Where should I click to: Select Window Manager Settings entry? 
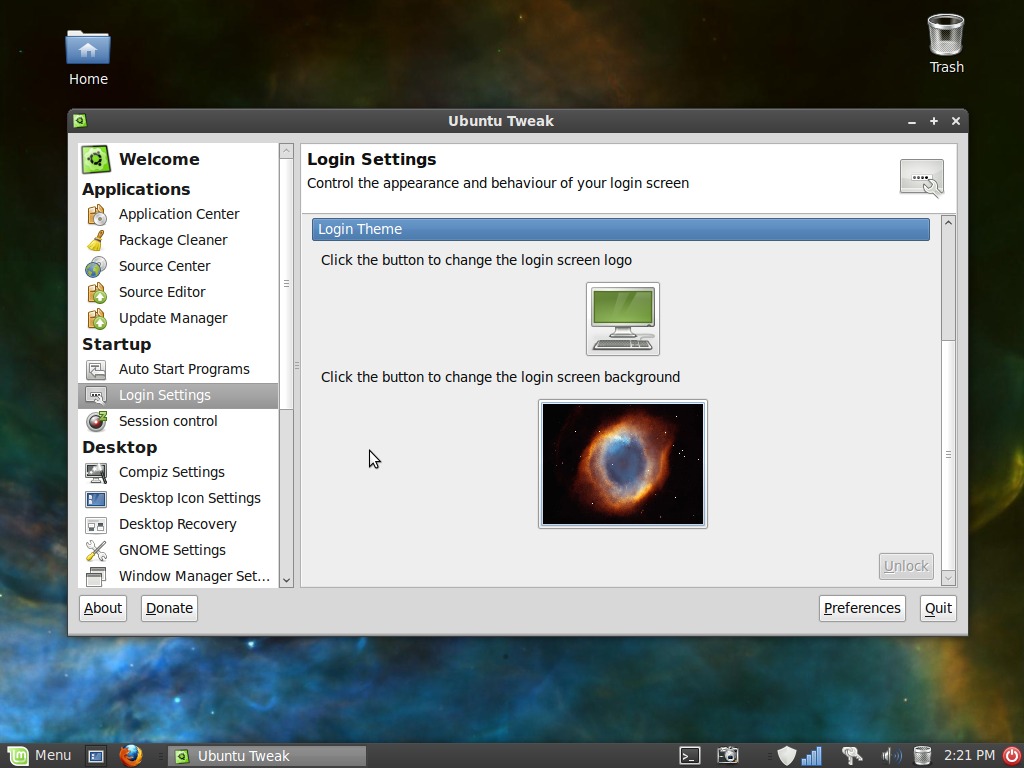point(178,577)
